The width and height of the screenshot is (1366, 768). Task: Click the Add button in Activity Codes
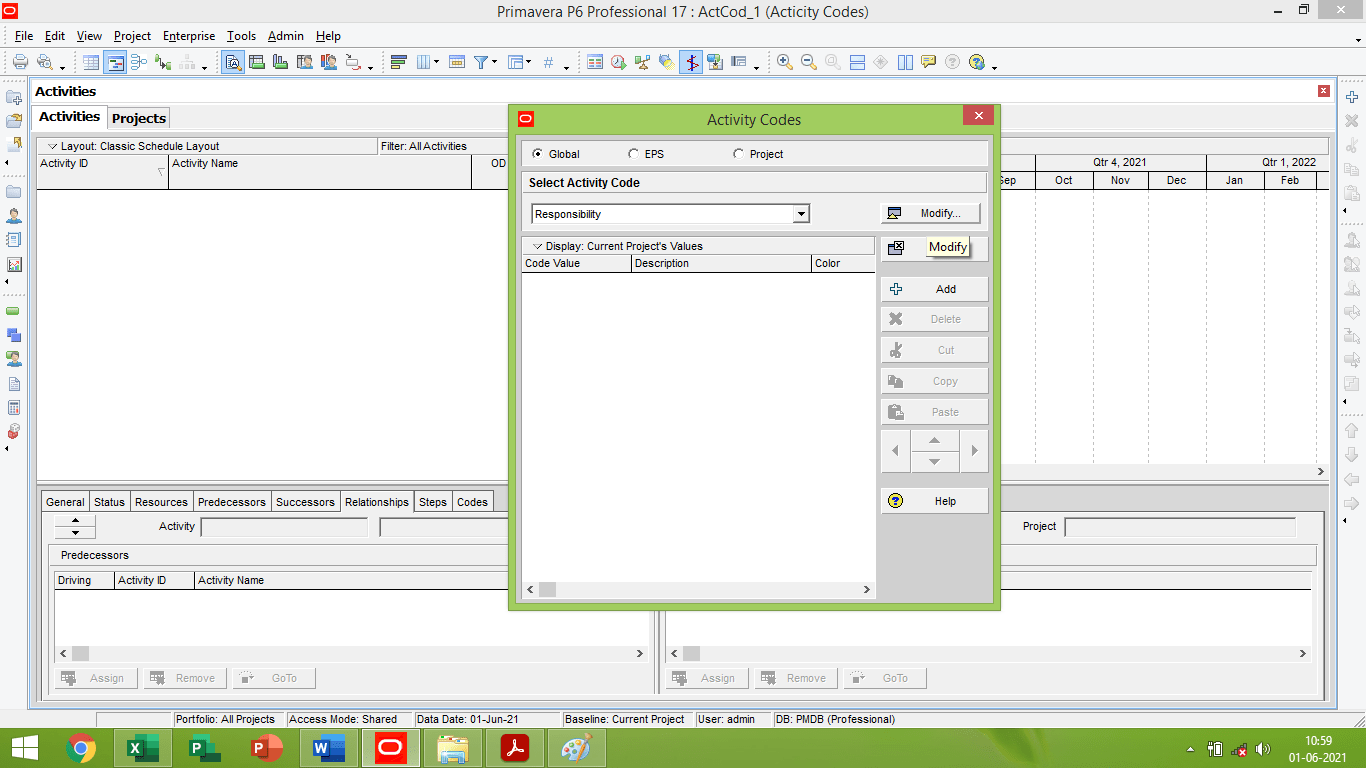click(x=934, y=289)
